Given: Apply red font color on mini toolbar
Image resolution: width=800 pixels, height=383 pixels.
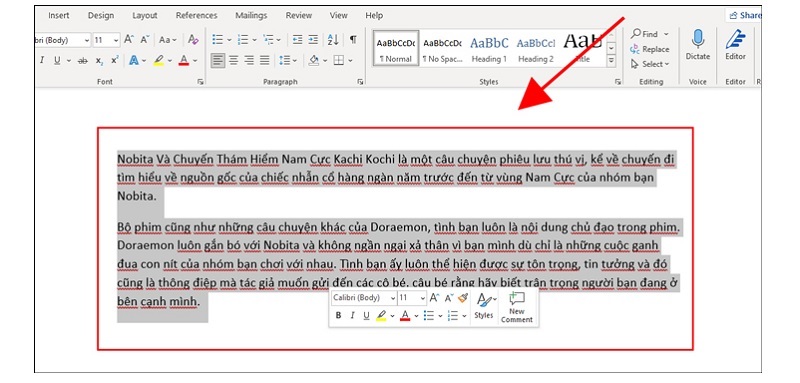Looking at the screenshot, I should coord(405,316).
